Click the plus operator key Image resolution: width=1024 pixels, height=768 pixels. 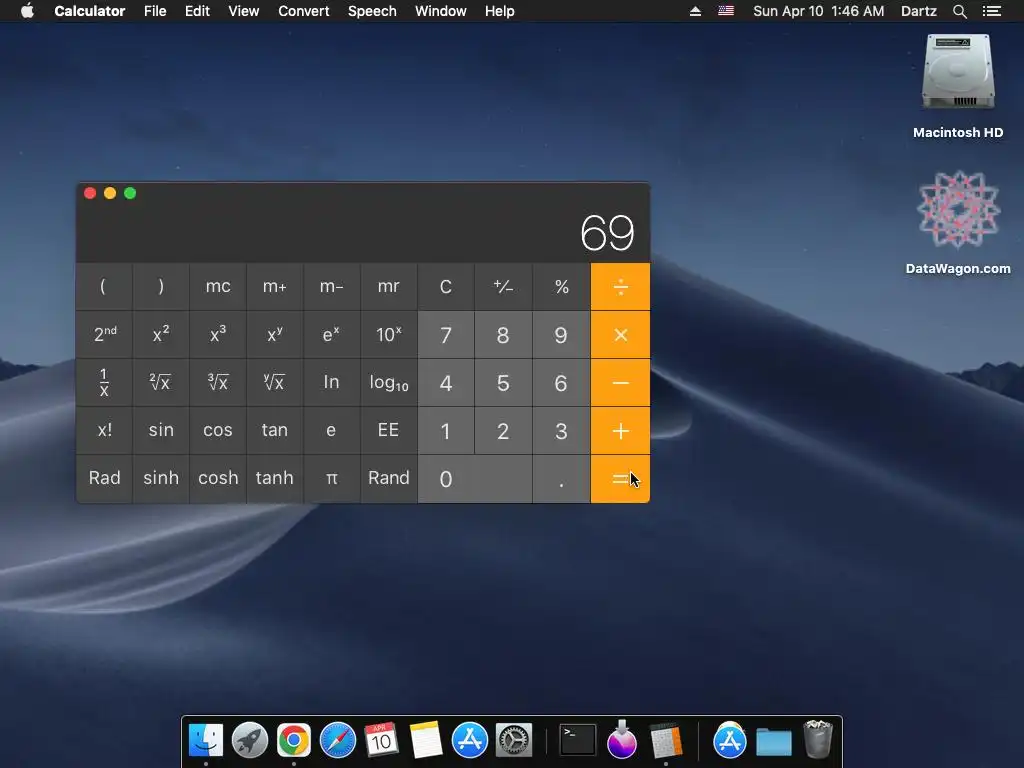click(x=620, y=431)
